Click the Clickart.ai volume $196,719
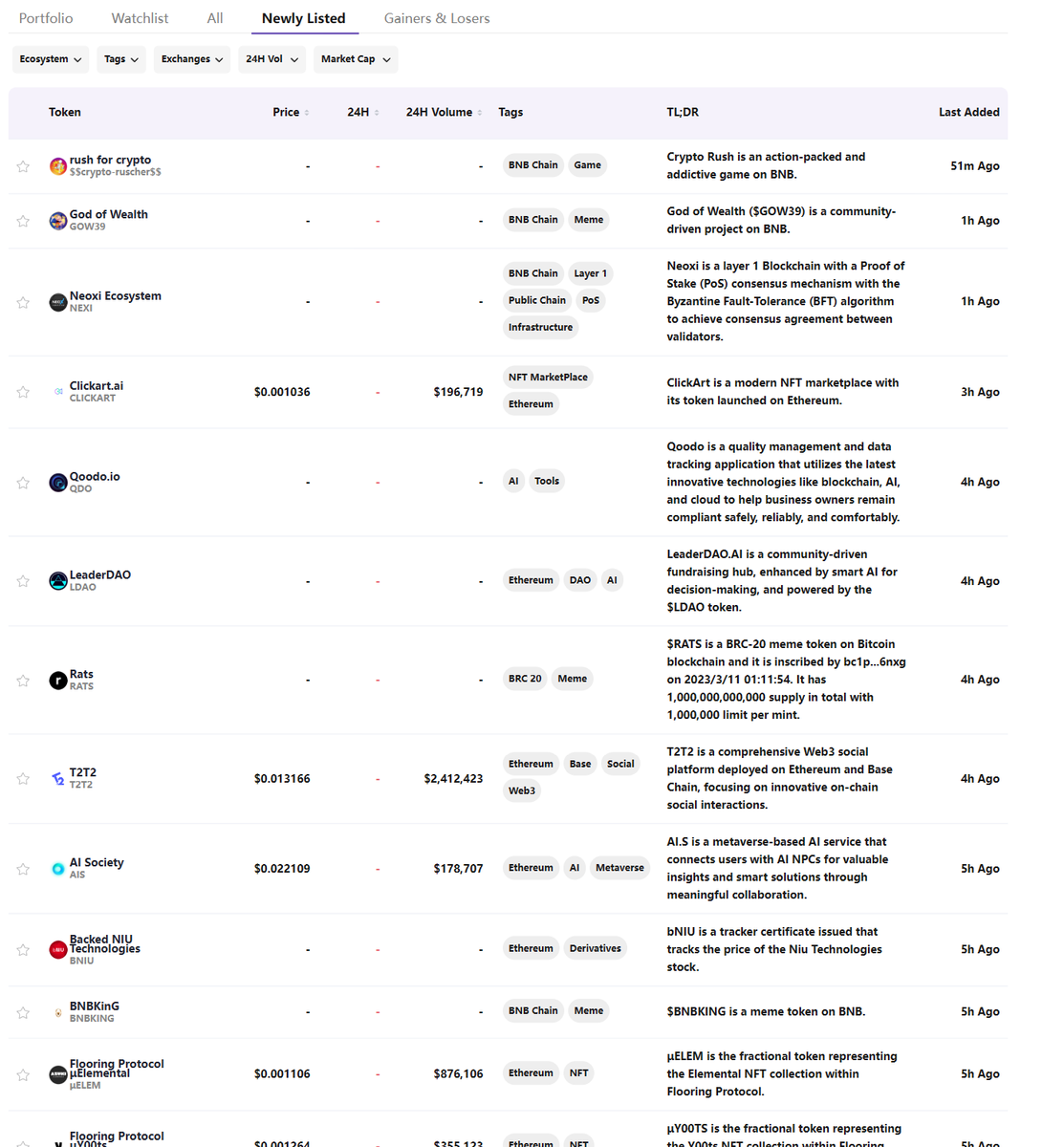1064x1147 pixels. coord(458,392)
